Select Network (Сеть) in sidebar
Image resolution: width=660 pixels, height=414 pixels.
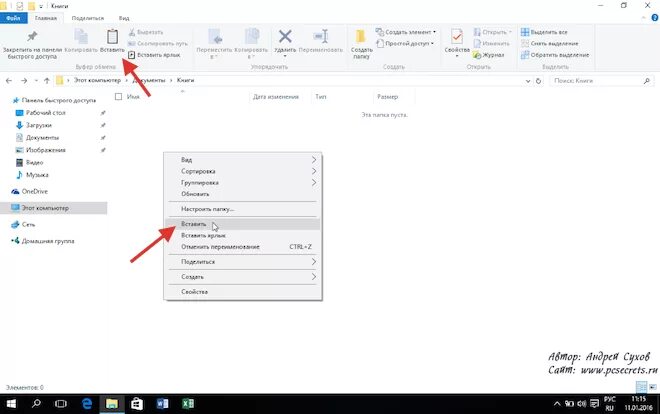coord(24,225)
